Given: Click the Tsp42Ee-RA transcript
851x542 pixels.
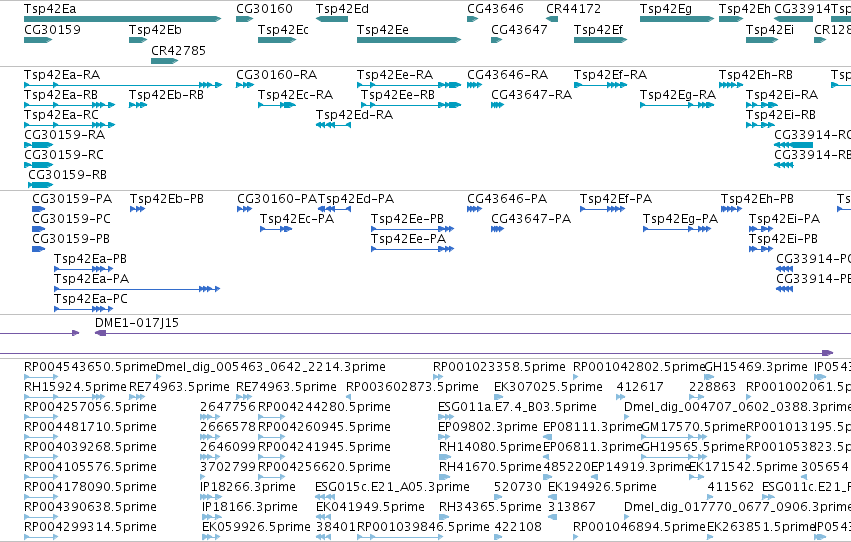Looking at the screenshot, I should [409, 85].
